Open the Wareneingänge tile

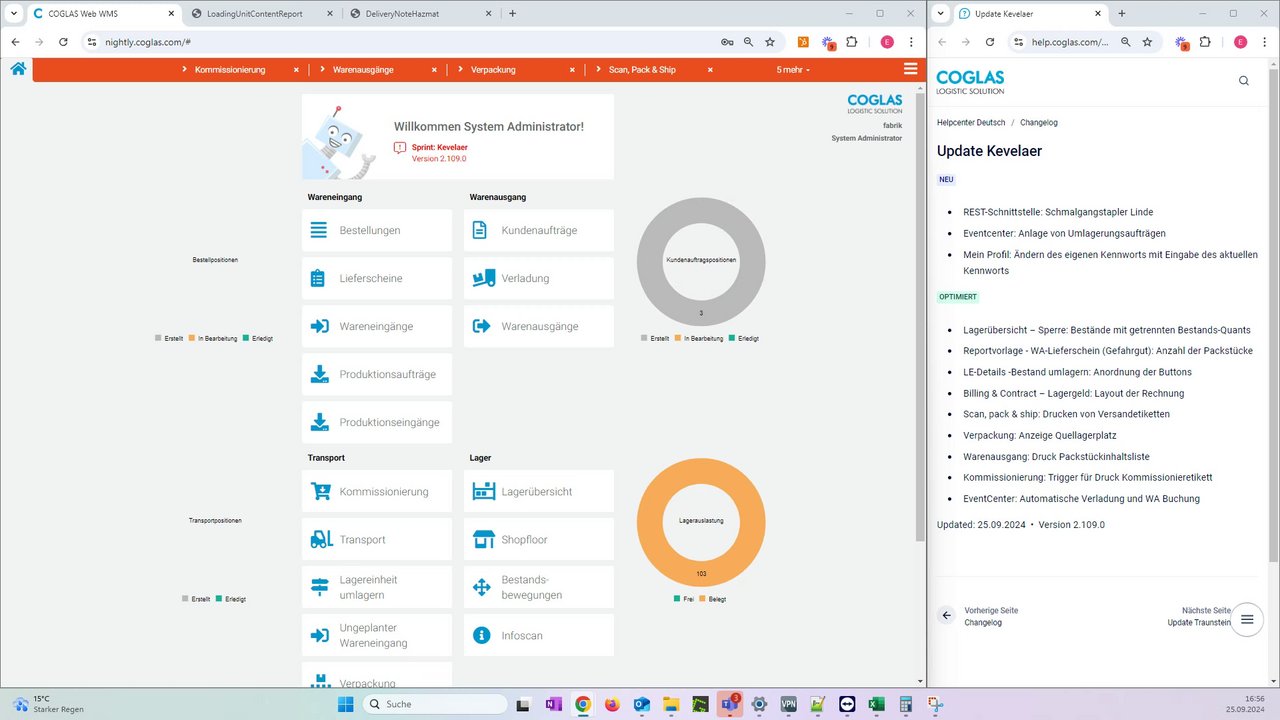pos(377,326)
